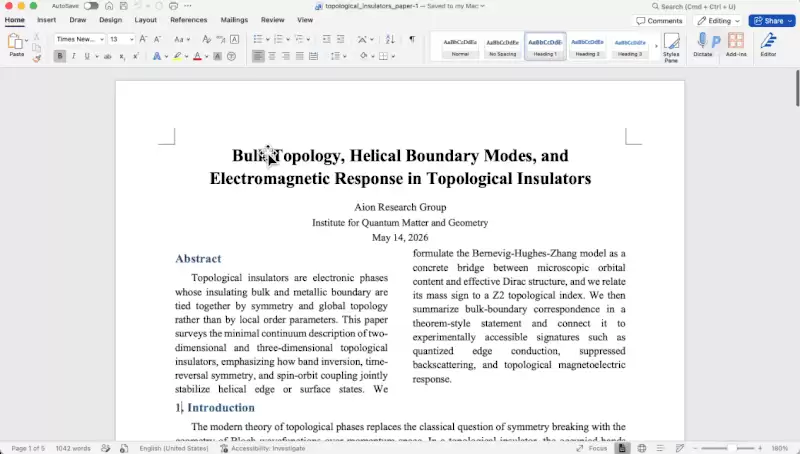Insert enclosed character with the circled character icon
800x454 pixels.
pyautogui.click(x=232, y=57)
